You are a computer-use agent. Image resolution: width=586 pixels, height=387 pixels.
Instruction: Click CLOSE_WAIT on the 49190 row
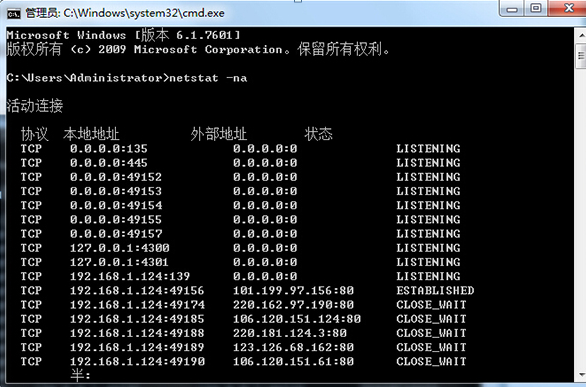pos(432,362)
